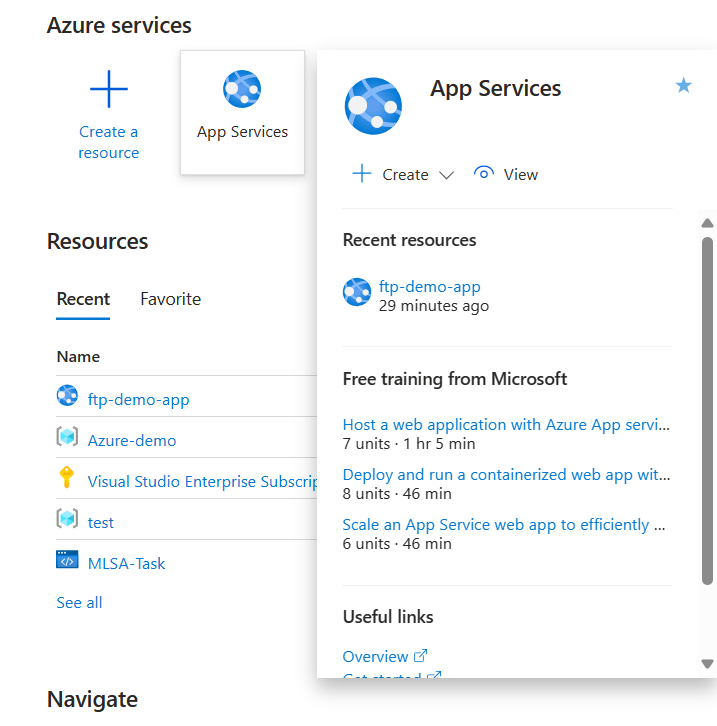Open the Overview useful link
Image resolution: width=717 pixels, height=726 pixels.
[x=375, y=657]
